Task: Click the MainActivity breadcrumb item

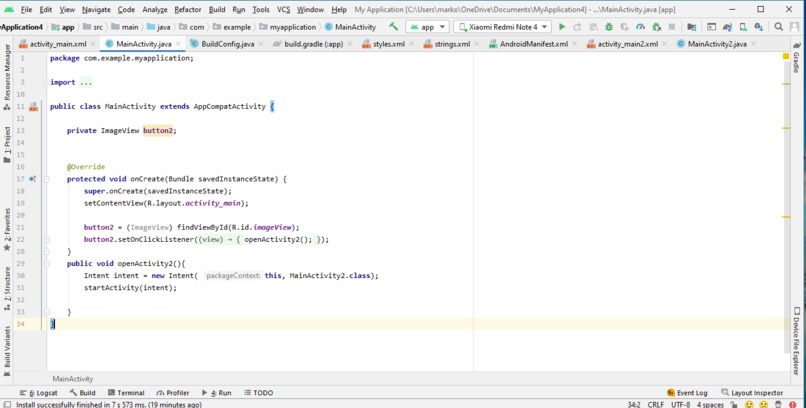Action: [x=350, y=27]
